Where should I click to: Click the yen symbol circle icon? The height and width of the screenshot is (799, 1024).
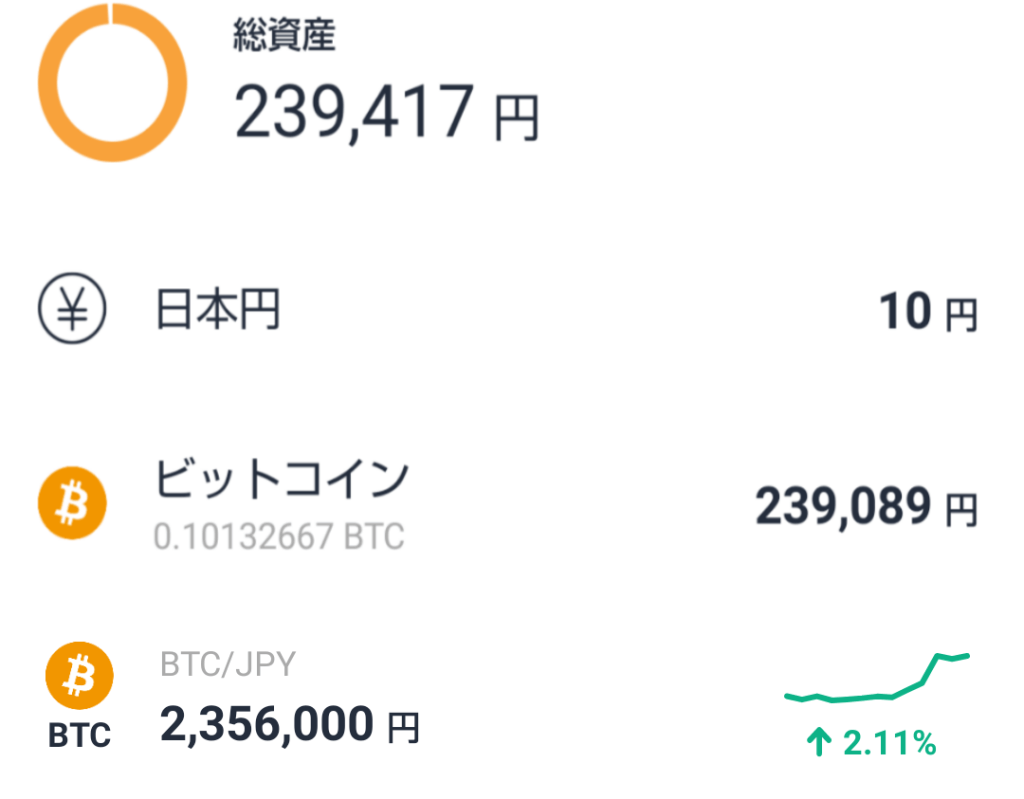tap(71, 311)
